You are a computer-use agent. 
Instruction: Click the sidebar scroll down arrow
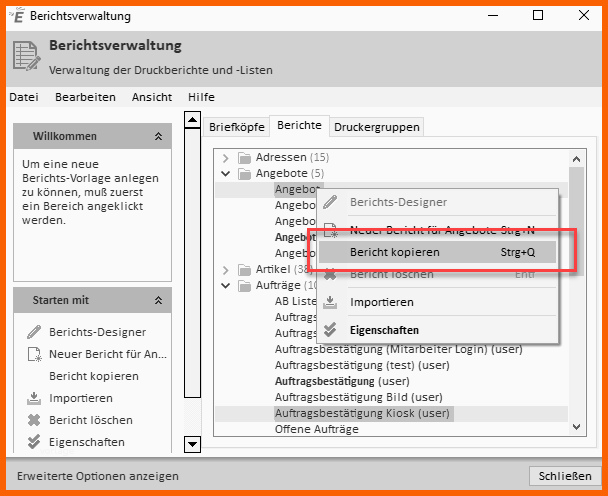click(x=193, y=443)
